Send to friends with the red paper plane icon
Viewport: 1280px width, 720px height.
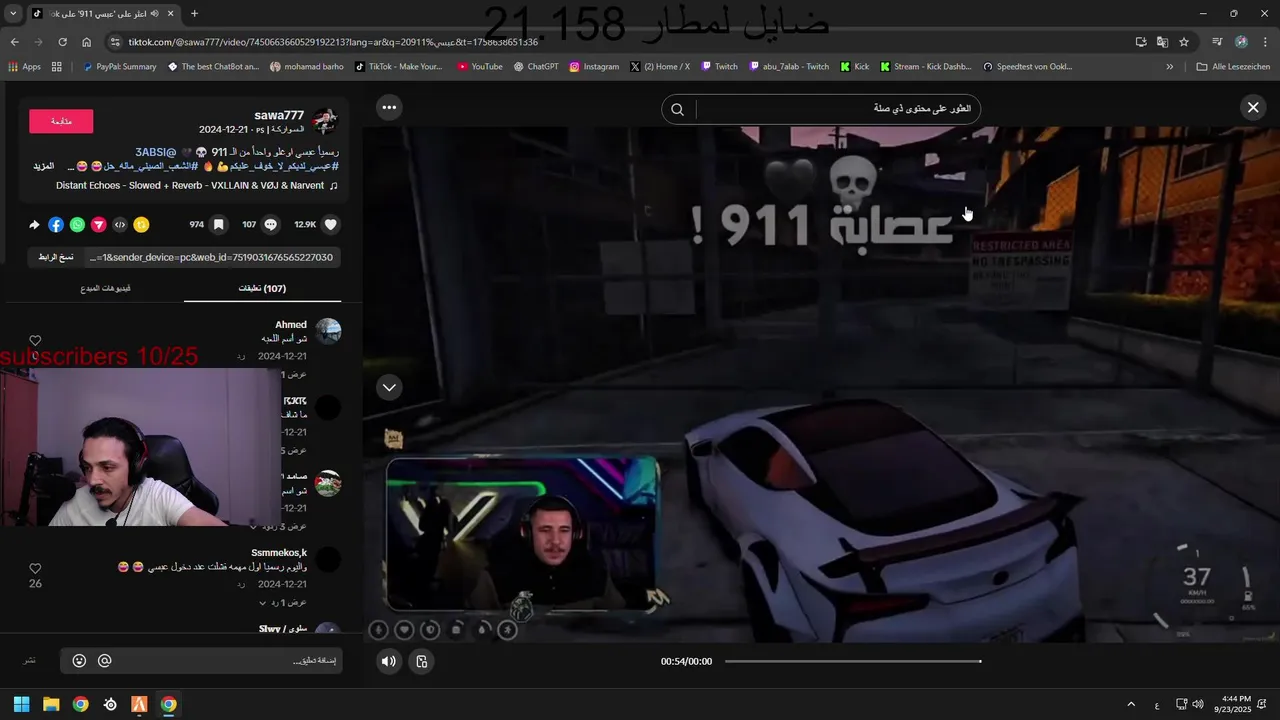tap(99, 225)
